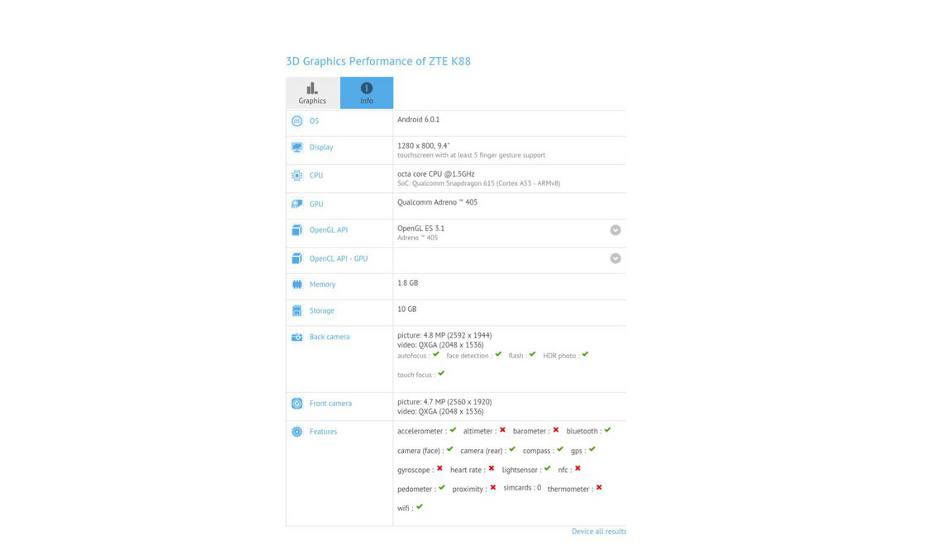950x549 pixels.
Task: Click the wifi check mark
Action: 419,507
